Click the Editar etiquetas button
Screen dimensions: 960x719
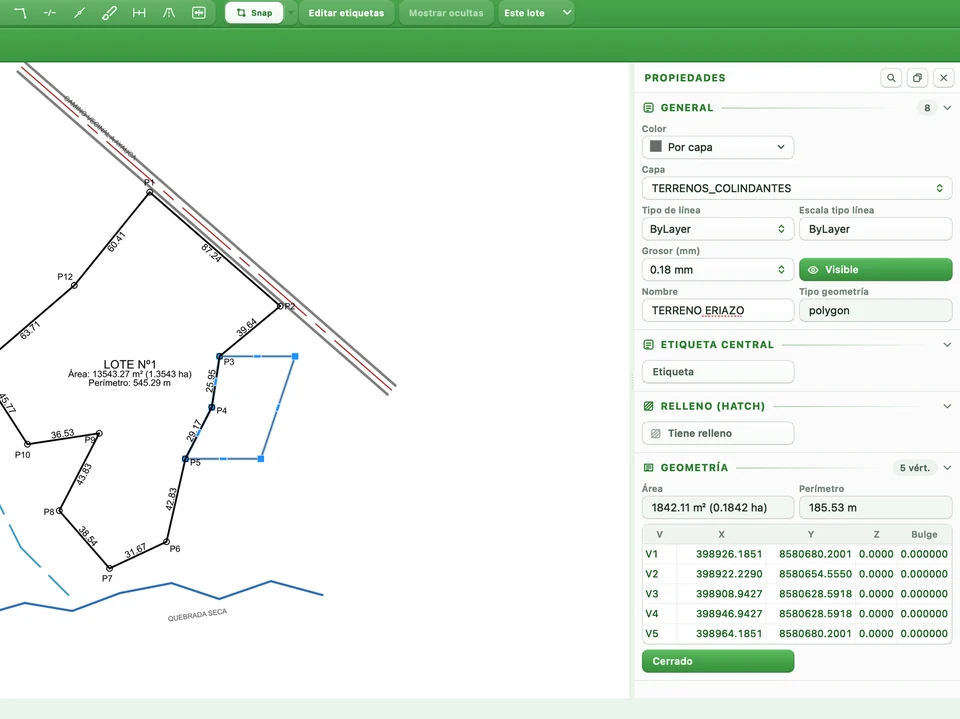(347, 13)
